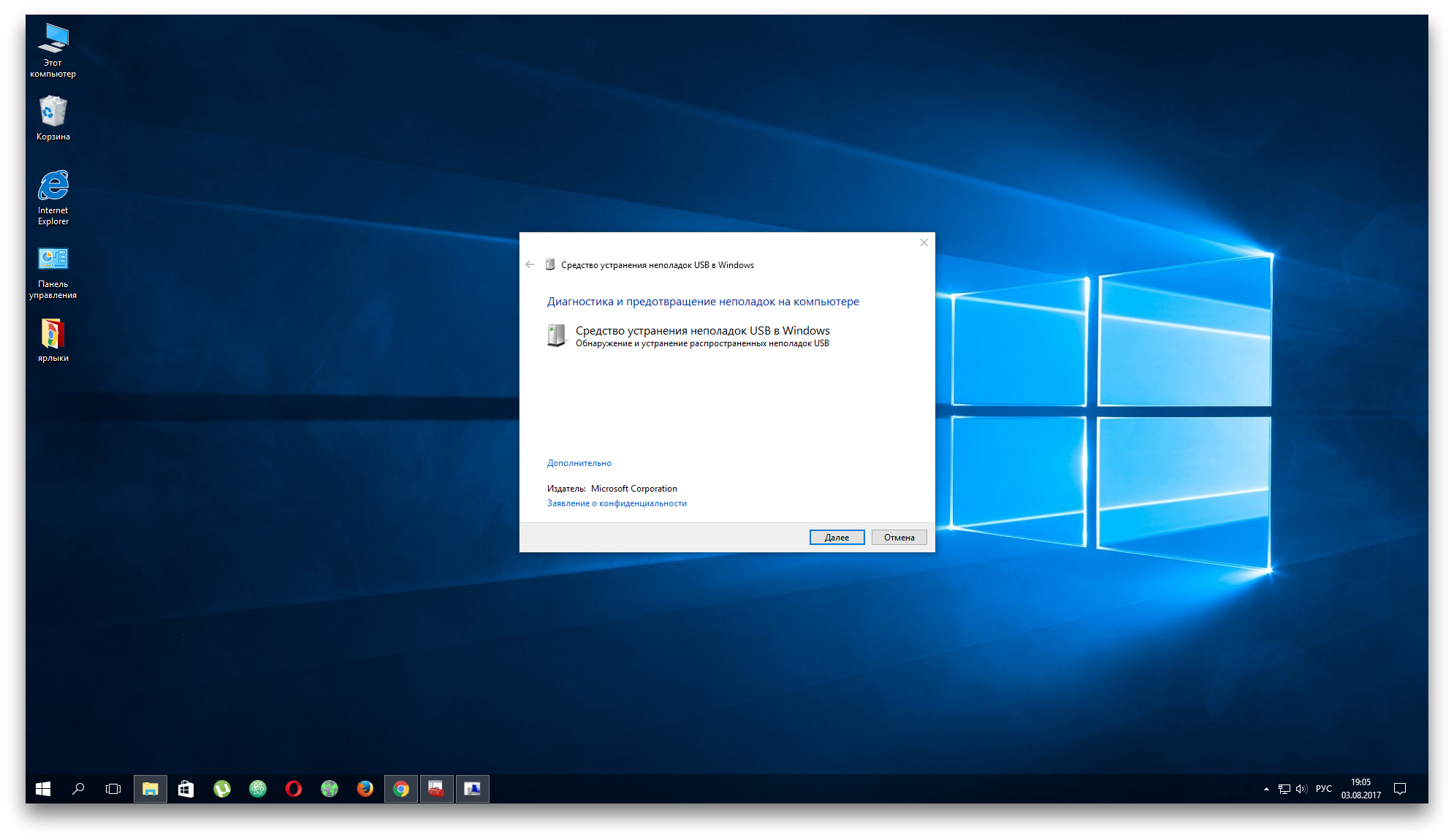Click the heading 'Диагностика и предотвращение неполадок на компьютере'
The height and width of the screenshot is (840, 1454).
click(x=703, y=302)
